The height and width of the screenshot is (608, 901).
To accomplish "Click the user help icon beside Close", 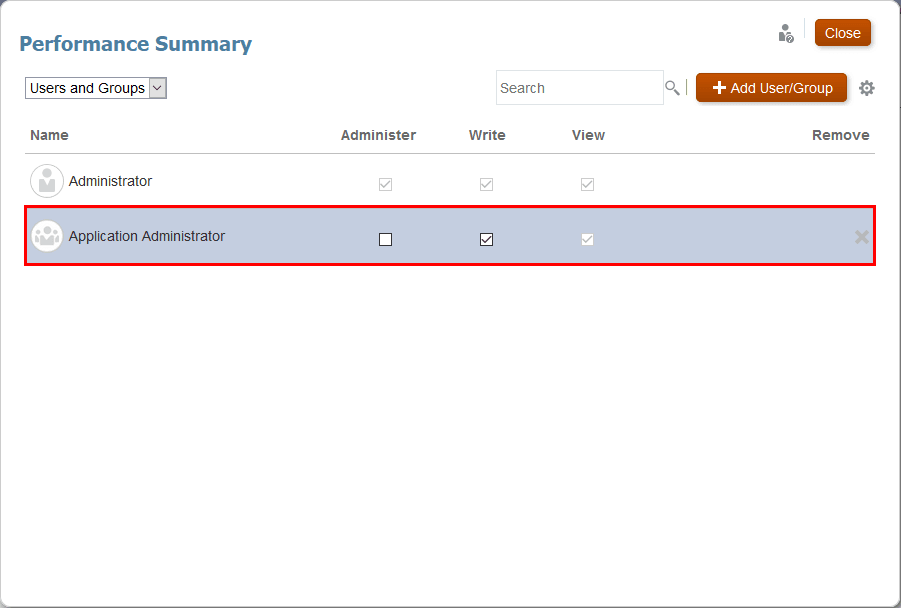I will [786, 33].
